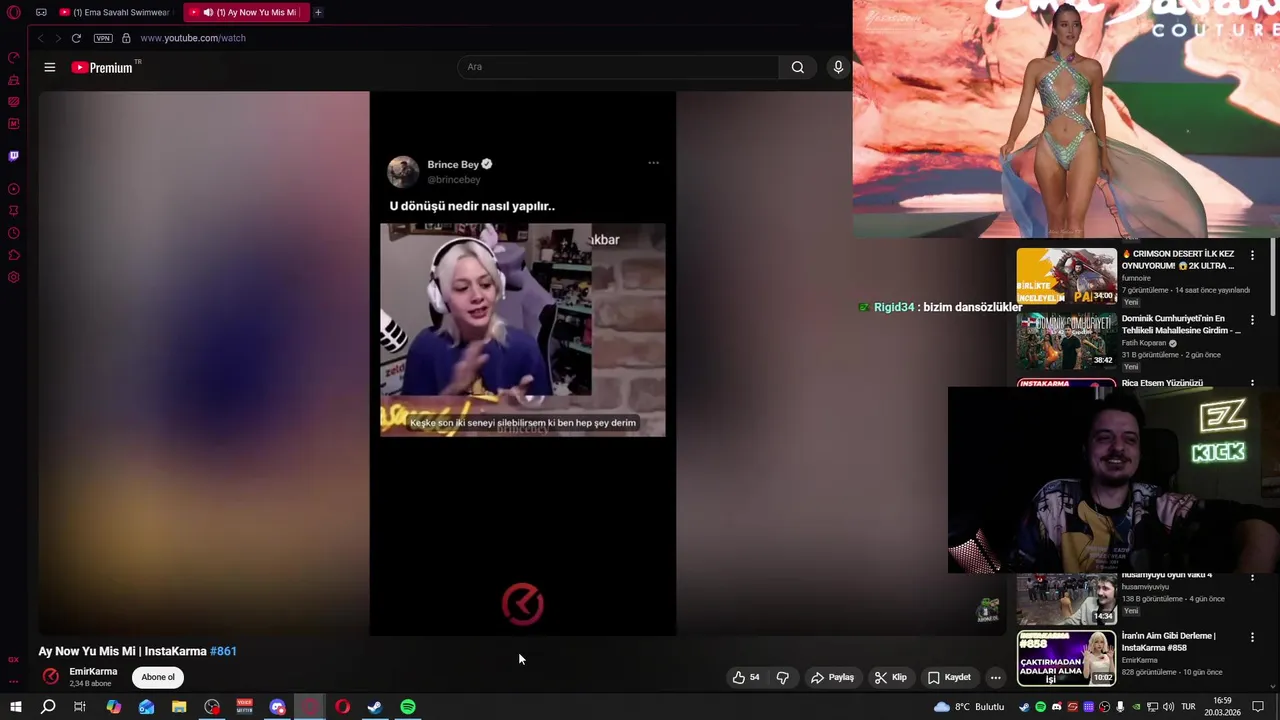Open Settings gear in Opera sidebar
Screen dimensions: 1280x720
point(14,277)
